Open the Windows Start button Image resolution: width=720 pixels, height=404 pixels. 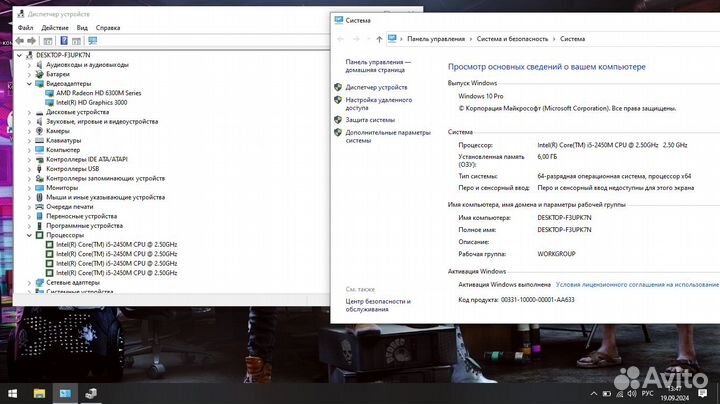tap(13, 393)
